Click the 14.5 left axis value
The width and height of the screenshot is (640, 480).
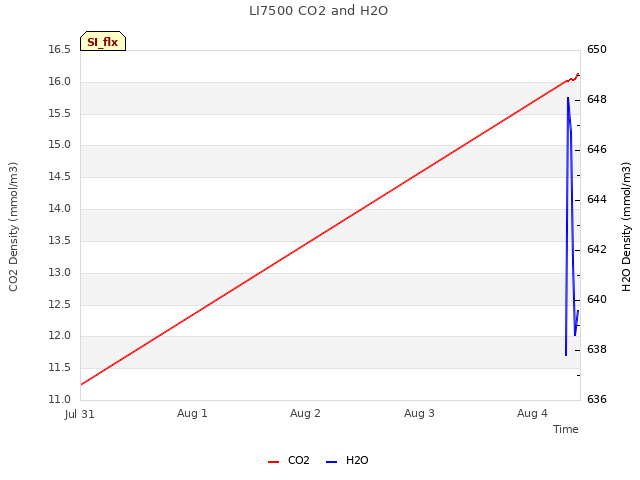click(x=60, y=176)
